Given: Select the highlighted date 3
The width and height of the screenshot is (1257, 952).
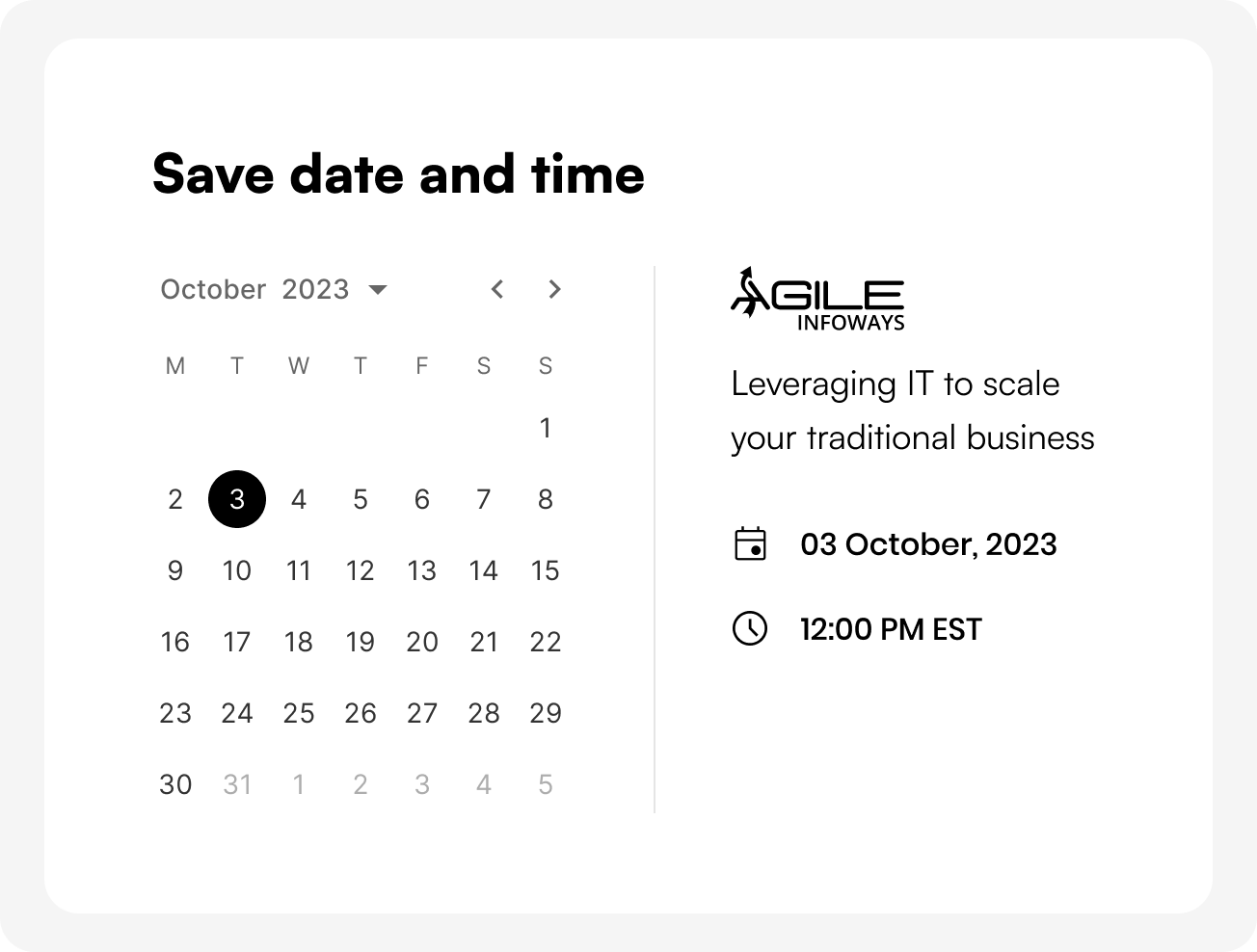Looking at the screenshot, I should click(237, 499).
